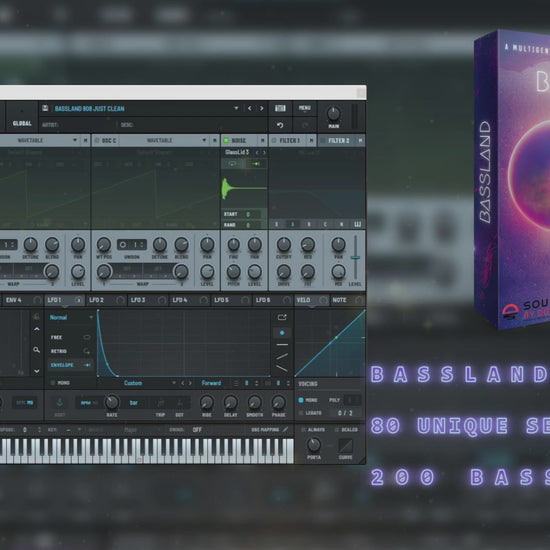Click the MAIN volume knob
The image size is (550, 550).
(x=334, y=113)
